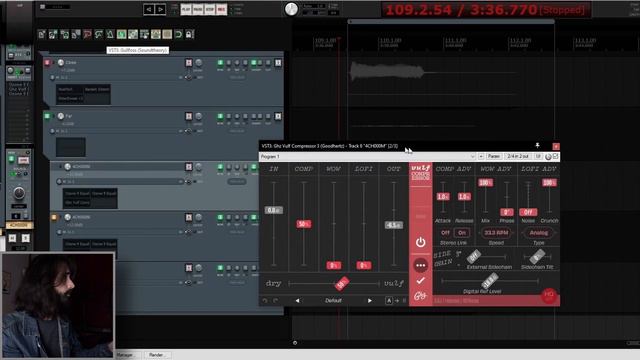Viewport: 640px width, 360px height.
Task: Click the WOW 0% slider handle
Action: tap(333, 266)
